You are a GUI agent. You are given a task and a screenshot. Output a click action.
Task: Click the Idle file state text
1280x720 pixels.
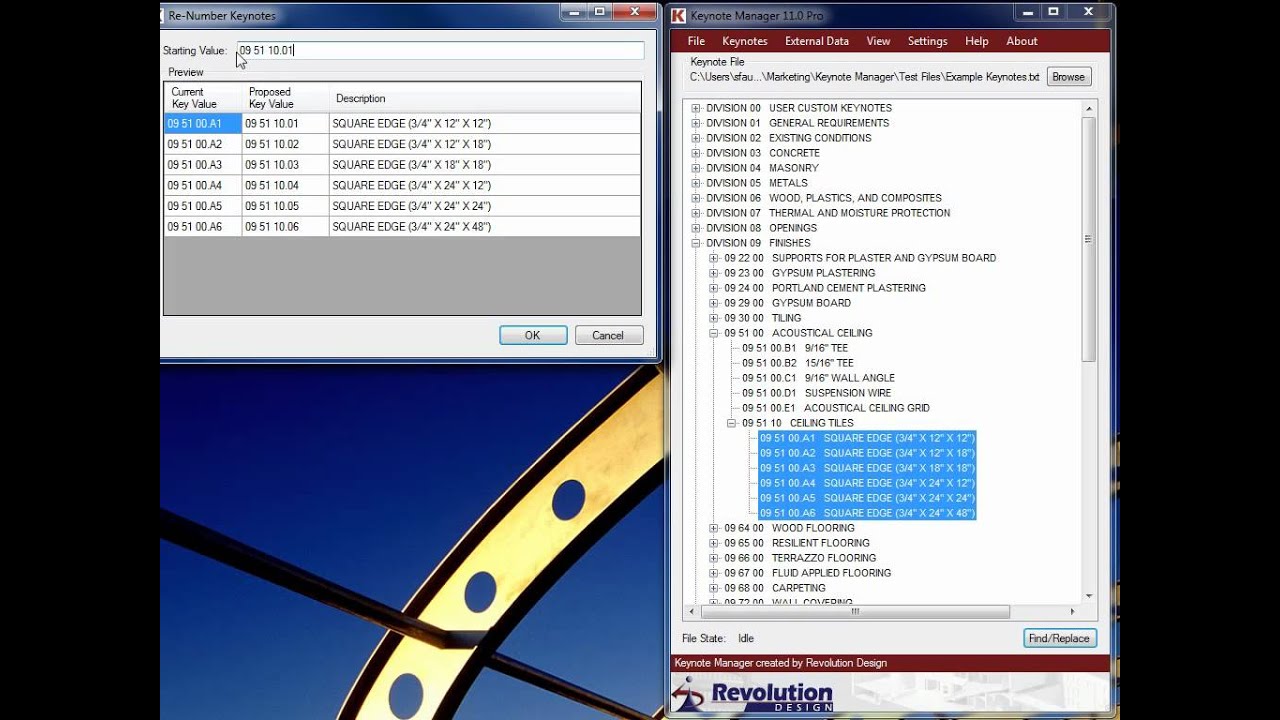pyautogui.click(x=746, y=638)
